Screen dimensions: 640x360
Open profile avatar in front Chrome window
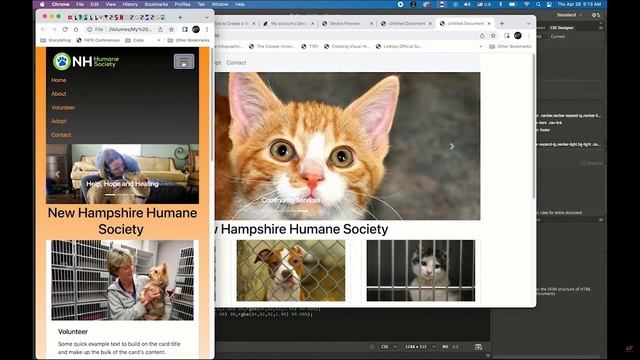pos(196,29)
